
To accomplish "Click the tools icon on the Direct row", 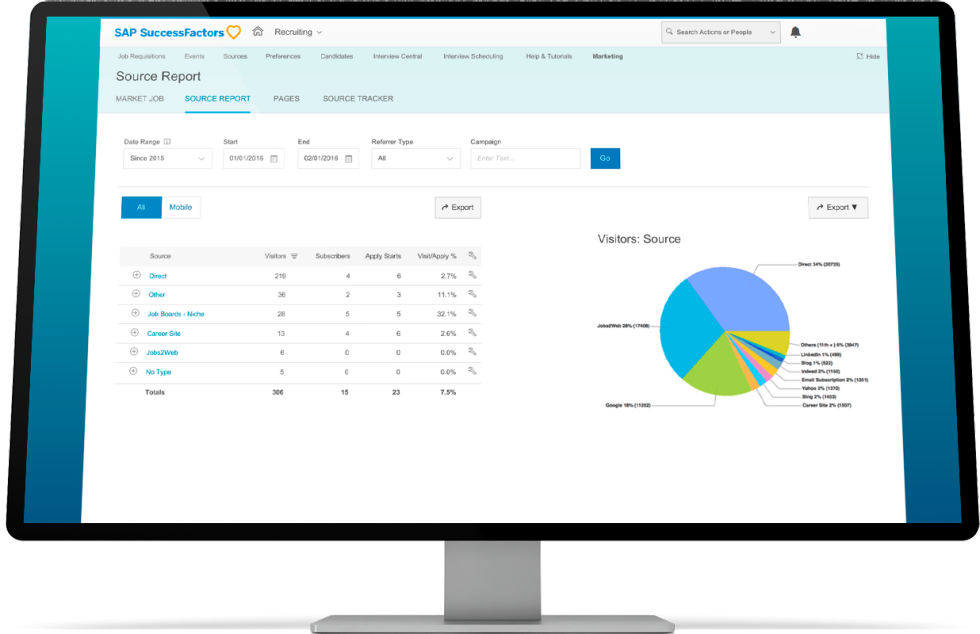I will coord(472,275).
